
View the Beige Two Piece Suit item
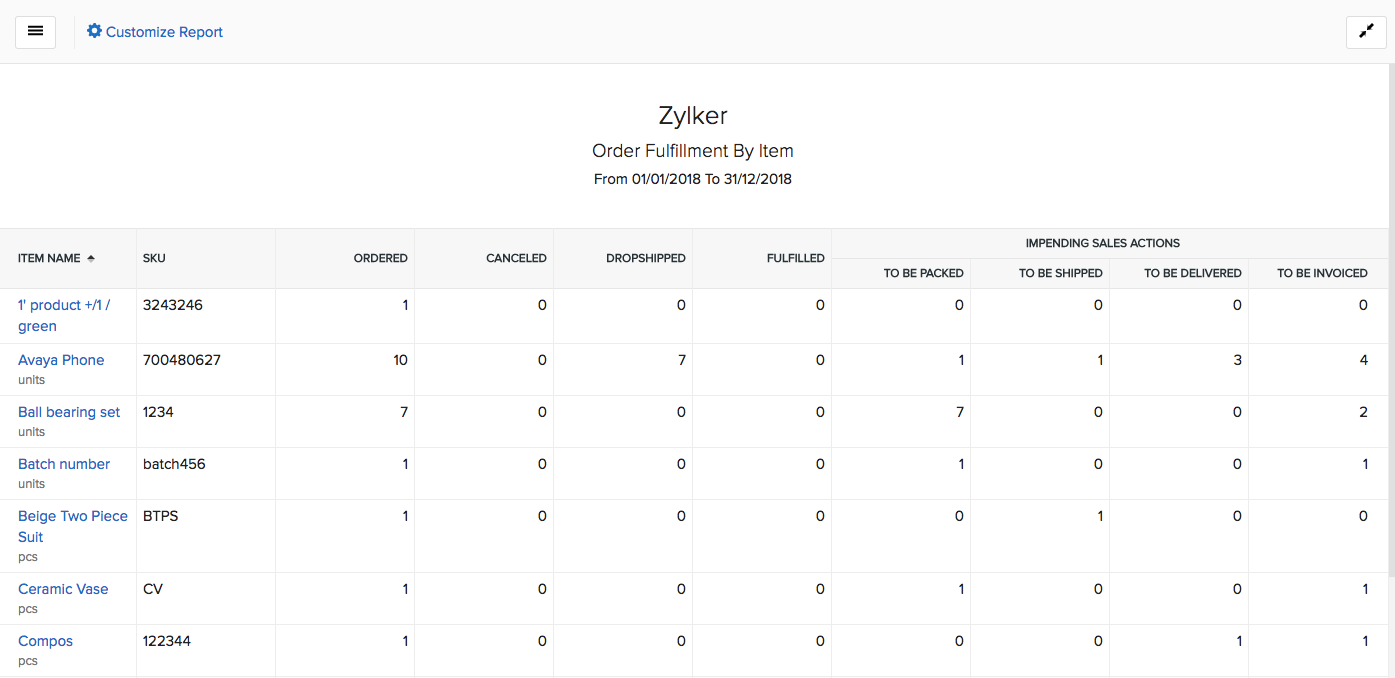[72, 525]
